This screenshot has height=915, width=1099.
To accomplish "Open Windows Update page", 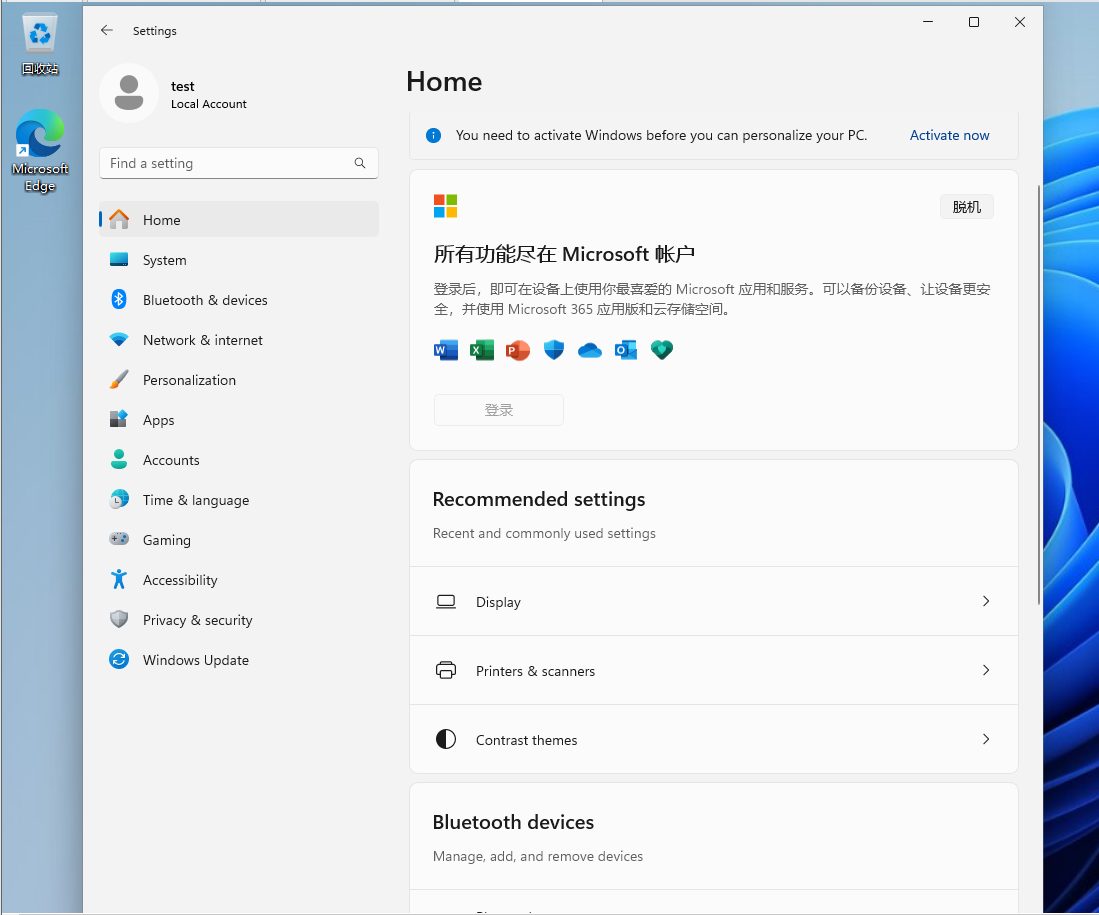I will (239, 659).
